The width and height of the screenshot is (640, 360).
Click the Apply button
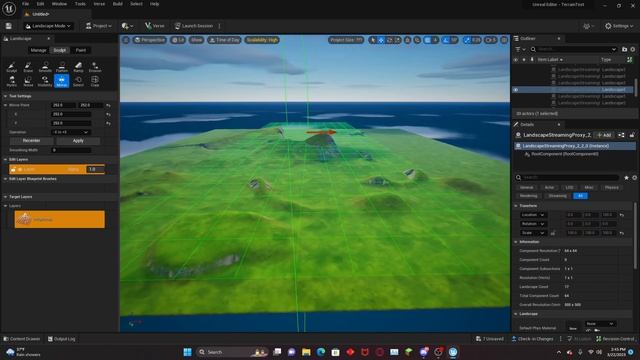78,141
